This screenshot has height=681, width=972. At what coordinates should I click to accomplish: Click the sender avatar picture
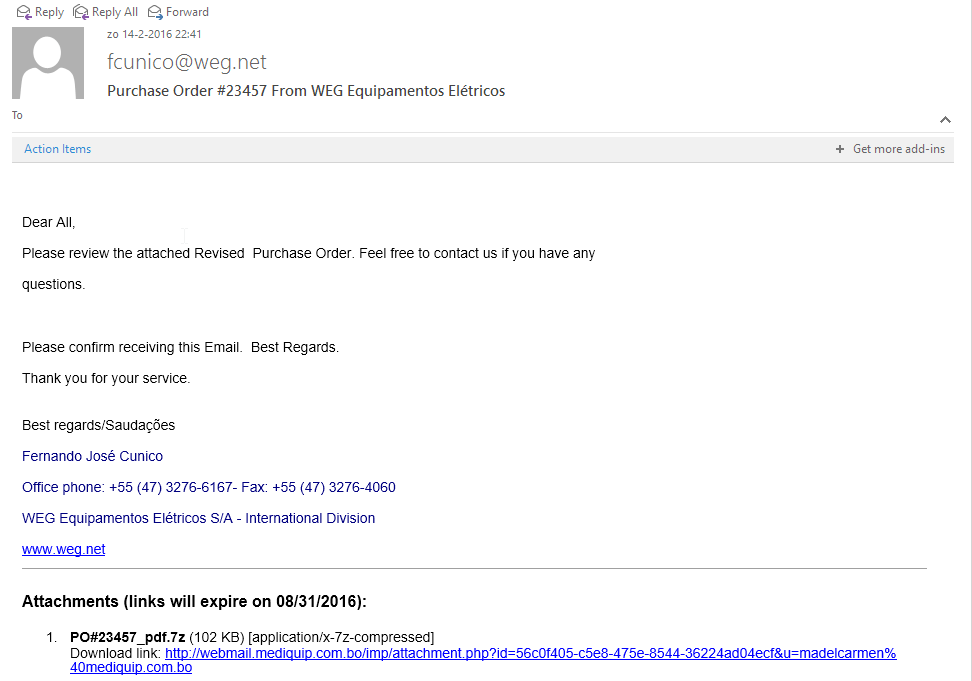click(48, 63)
